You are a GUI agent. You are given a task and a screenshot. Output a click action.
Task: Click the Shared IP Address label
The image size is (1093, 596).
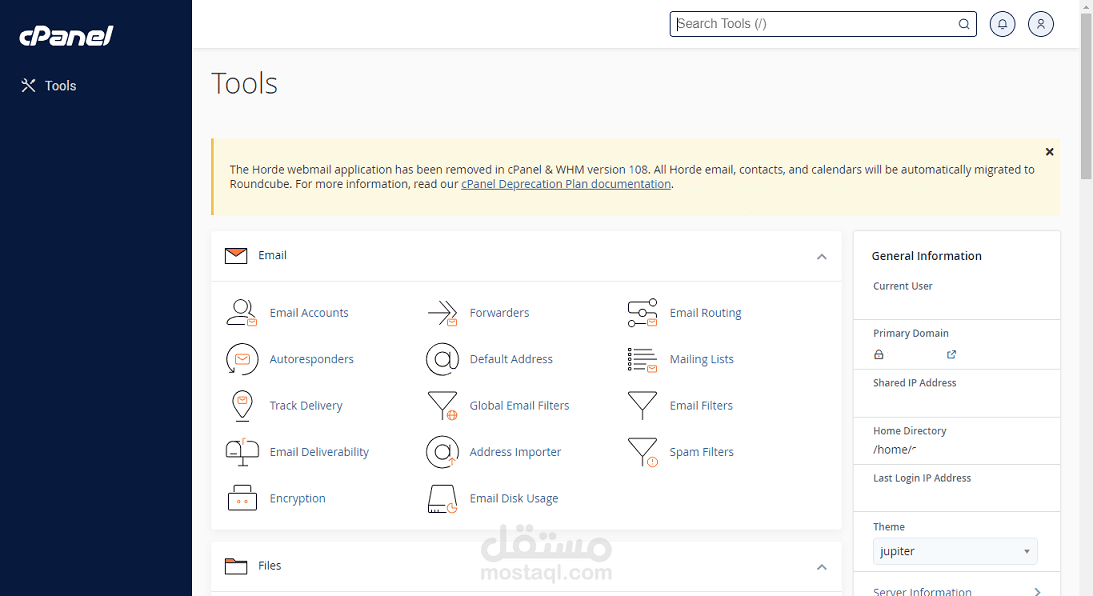[915, 383]
